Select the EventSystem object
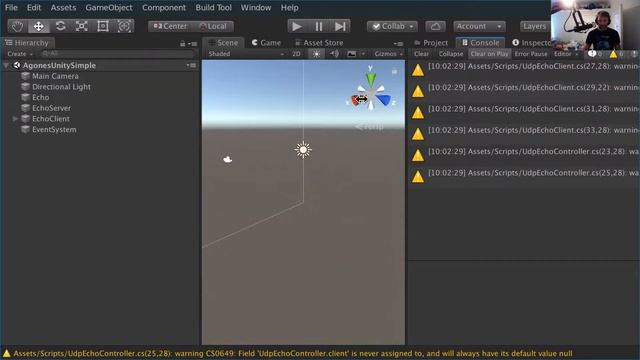Screen dimensions: 640x360 [x=54, y=129]
